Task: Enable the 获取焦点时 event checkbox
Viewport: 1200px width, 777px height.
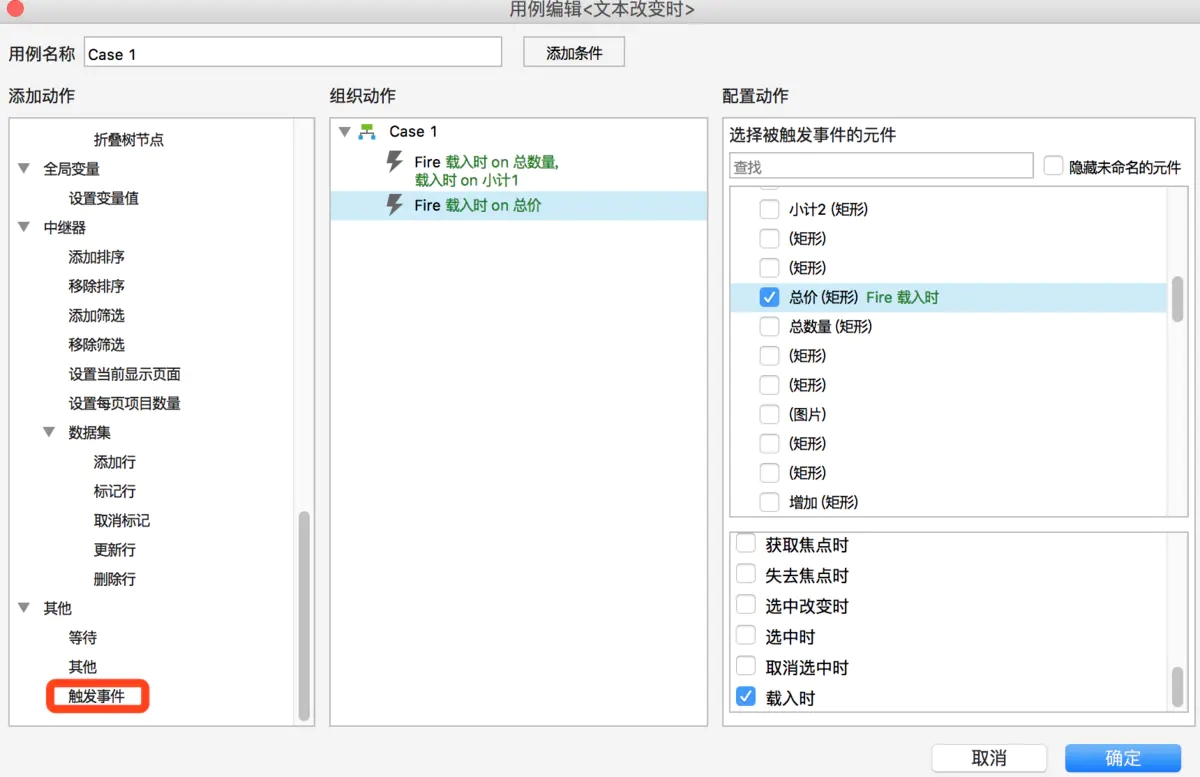Action: tap(745, 545)
